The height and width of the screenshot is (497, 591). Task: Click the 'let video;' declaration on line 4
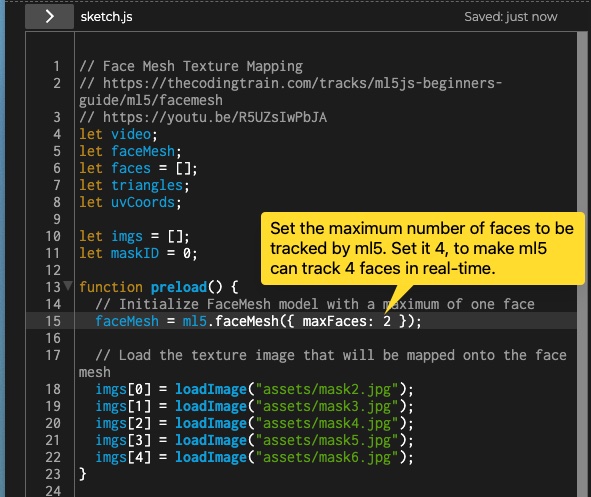(118, 134)
